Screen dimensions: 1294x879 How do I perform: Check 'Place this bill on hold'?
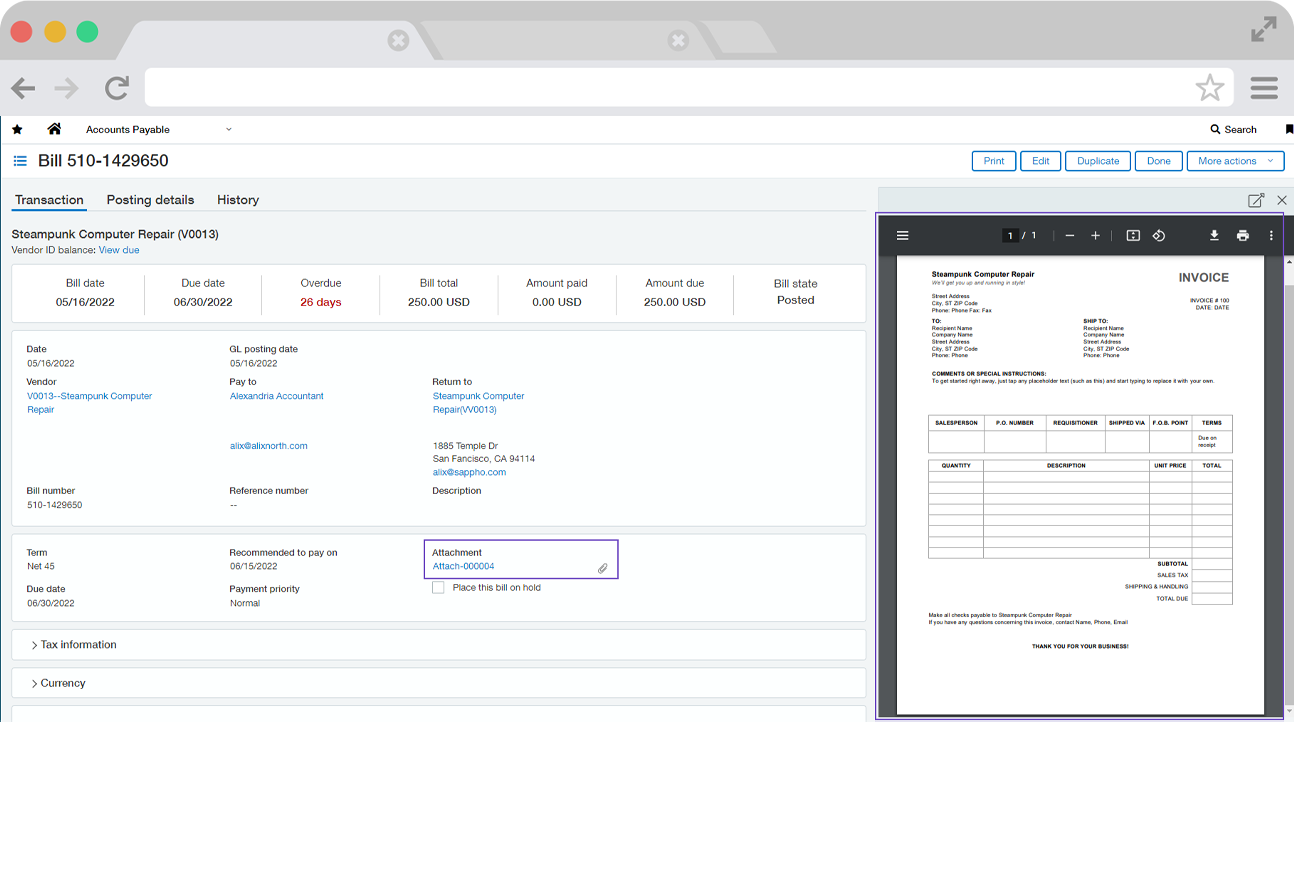(x=438, y=588)
